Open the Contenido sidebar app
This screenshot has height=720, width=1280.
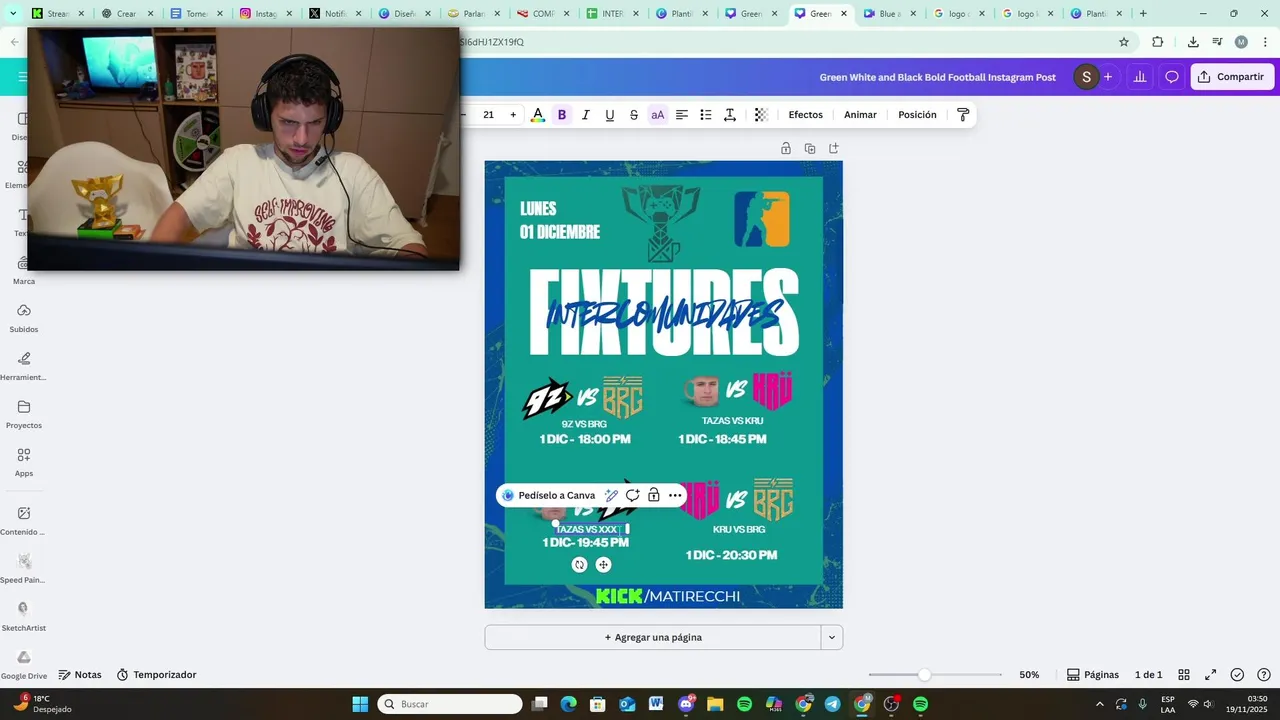pos(24,520)
